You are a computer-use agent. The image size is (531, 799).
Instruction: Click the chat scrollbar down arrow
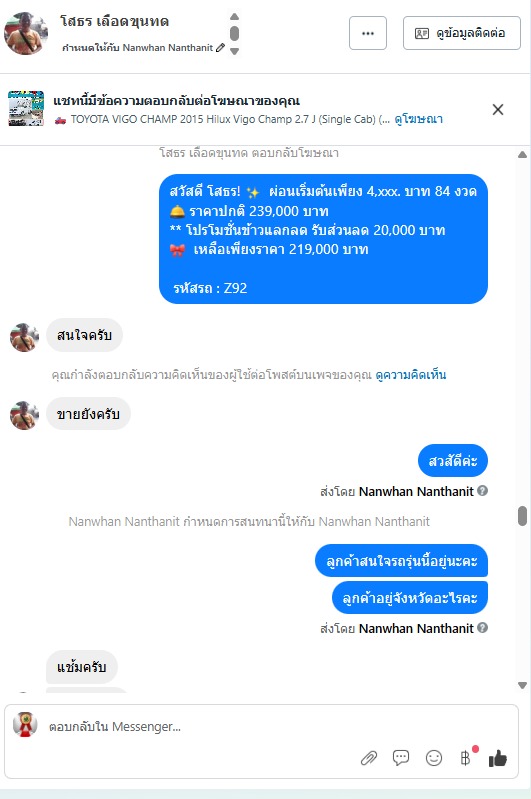[x=522, y=685]
